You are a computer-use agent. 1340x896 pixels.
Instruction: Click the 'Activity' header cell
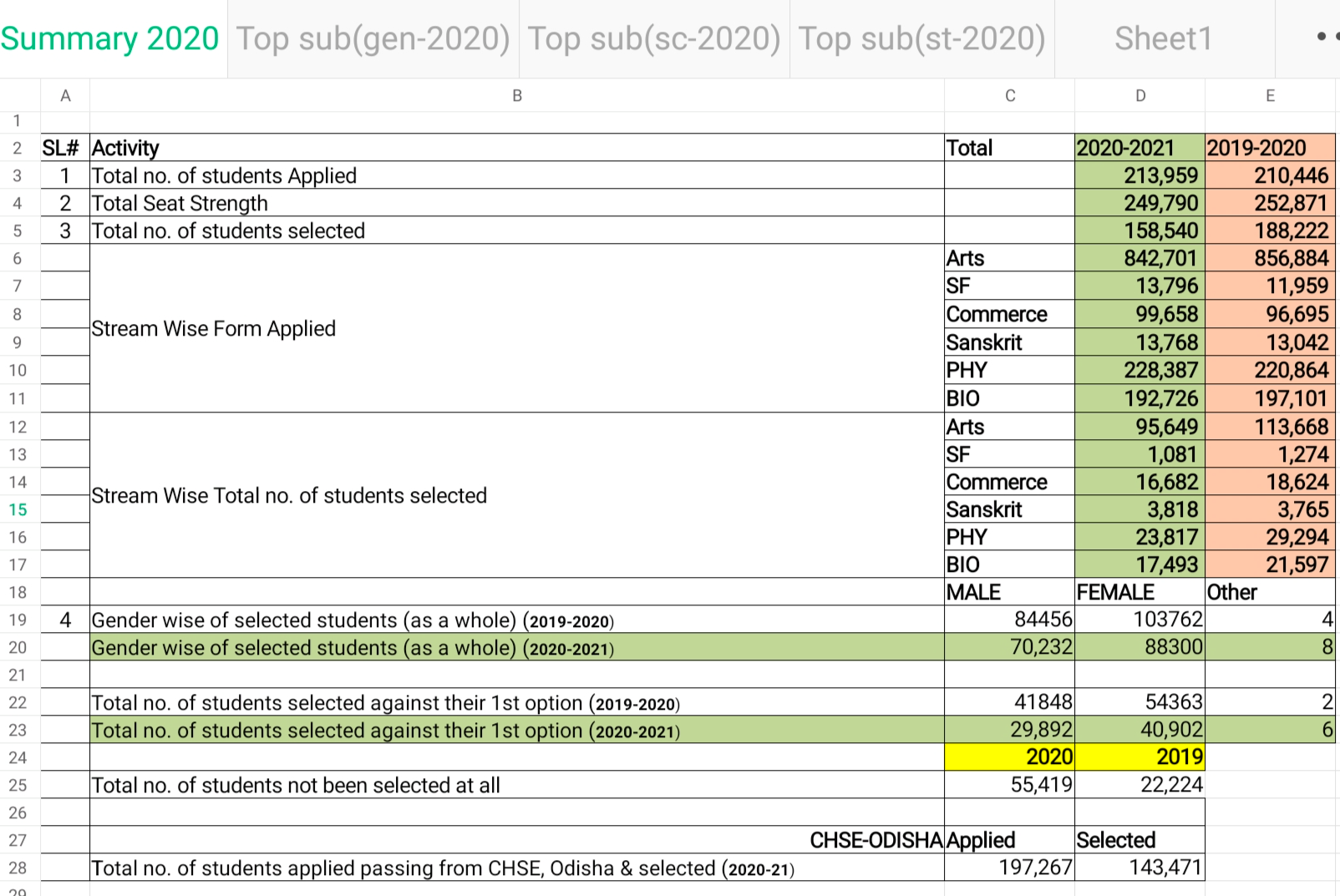[x=517, y=148]
